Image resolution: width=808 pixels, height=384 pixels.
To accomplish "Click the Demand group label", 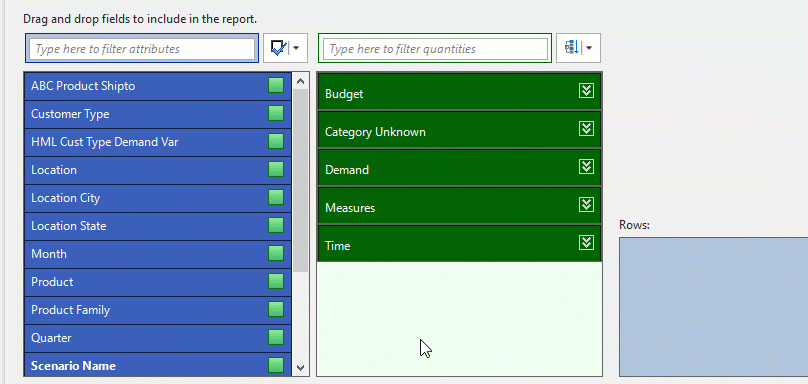I will [x=347, y=170].
